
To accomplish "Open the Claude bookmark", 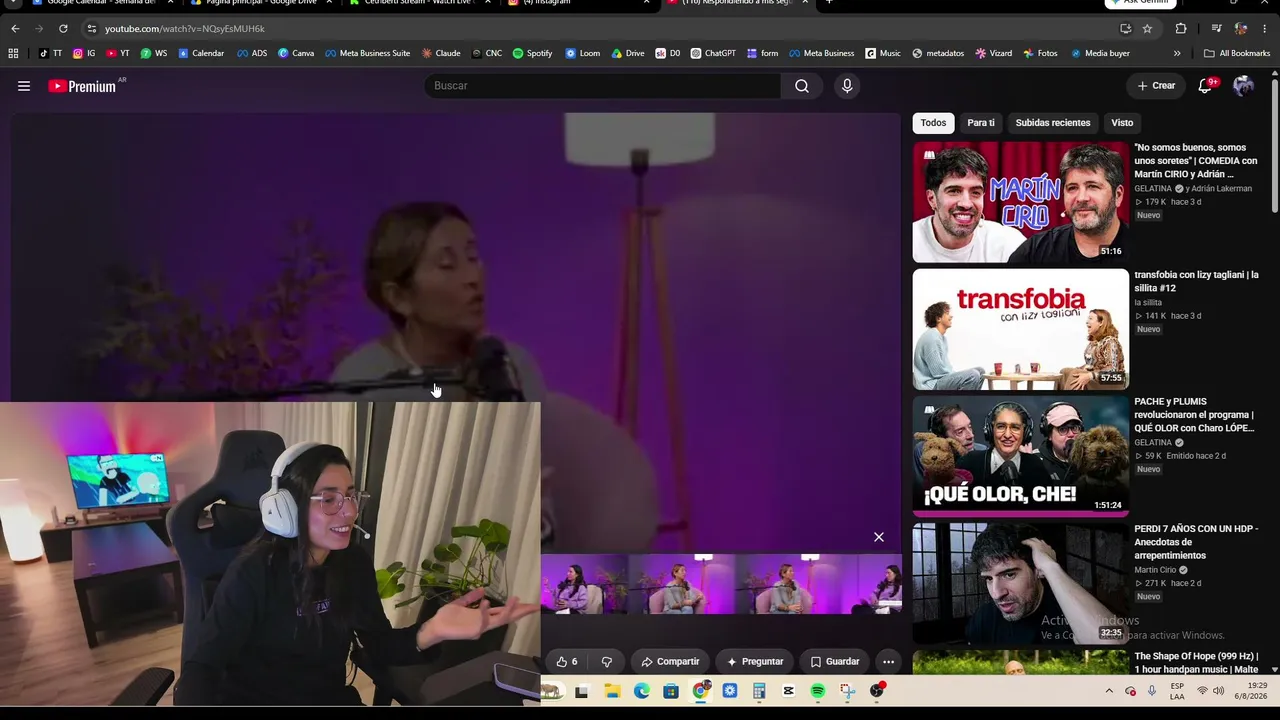I will 441,53.
